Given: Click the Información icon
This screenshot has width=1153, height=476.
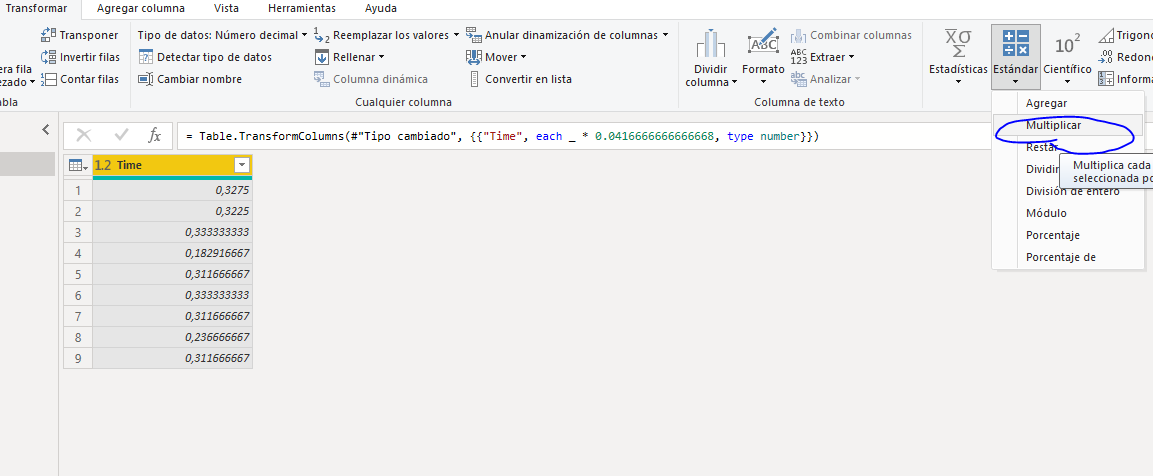Looking at the screenshot, I should [x=1106, y=79].
